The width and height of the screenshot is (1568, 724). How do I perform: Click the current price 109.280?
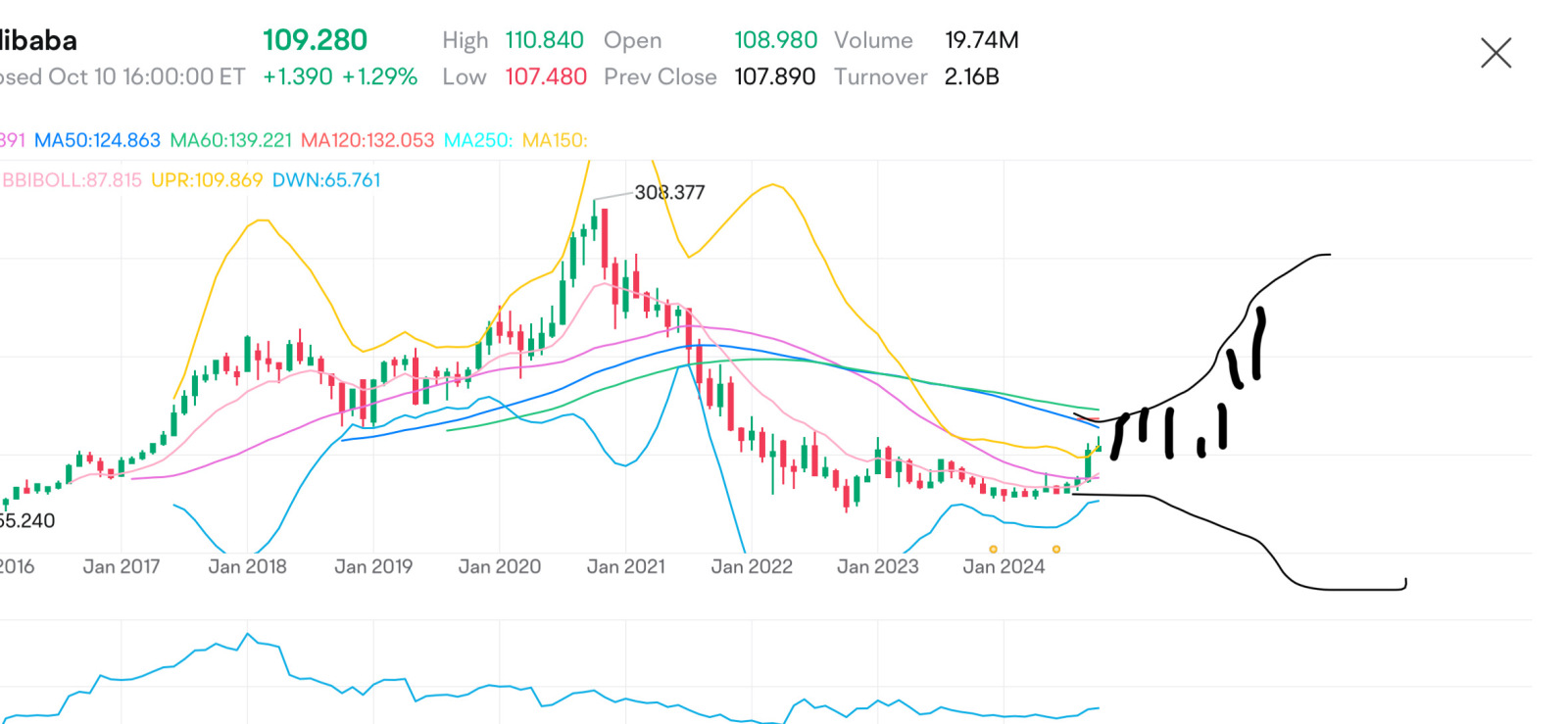tap(315, 40)
